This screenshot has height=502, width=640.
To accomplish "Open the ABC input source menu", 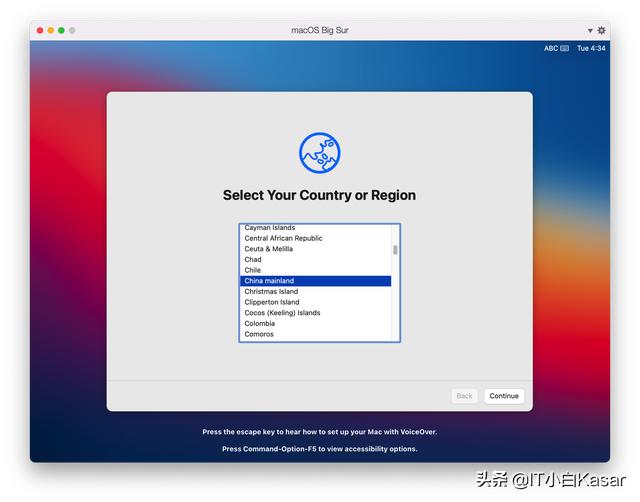I will pos(556,48).
